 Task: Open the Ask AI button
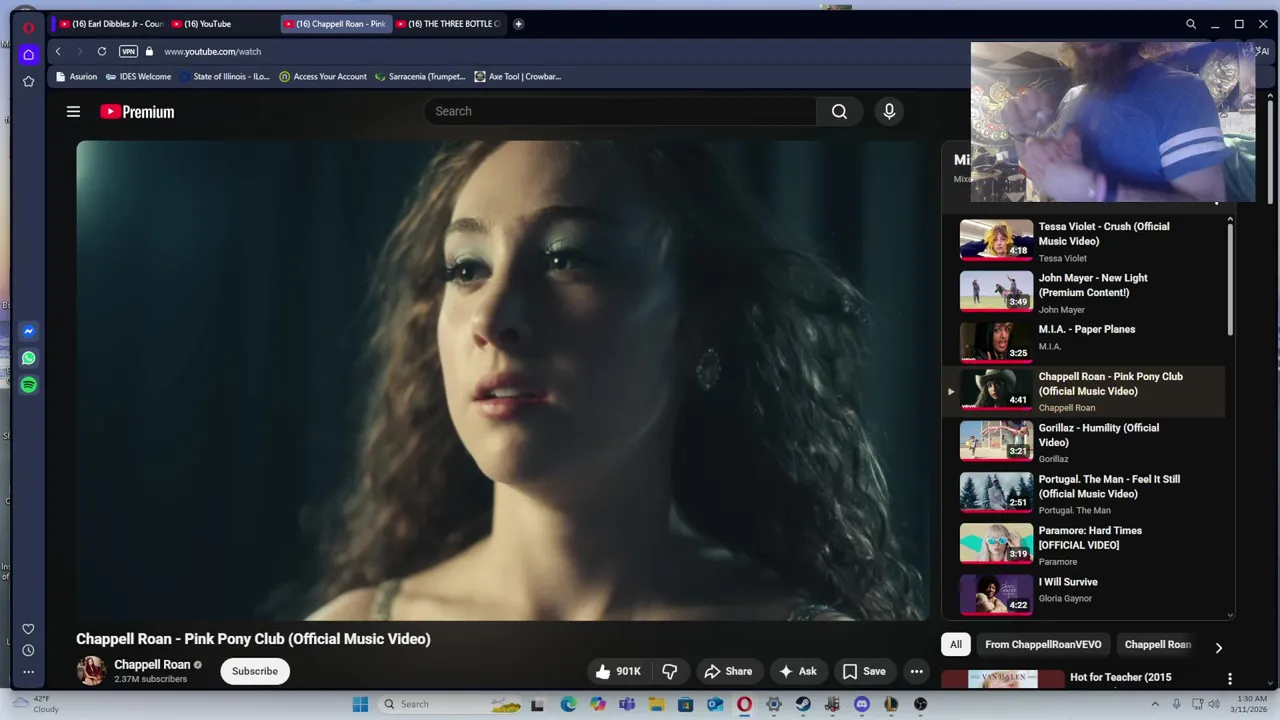tap(798, 671)
